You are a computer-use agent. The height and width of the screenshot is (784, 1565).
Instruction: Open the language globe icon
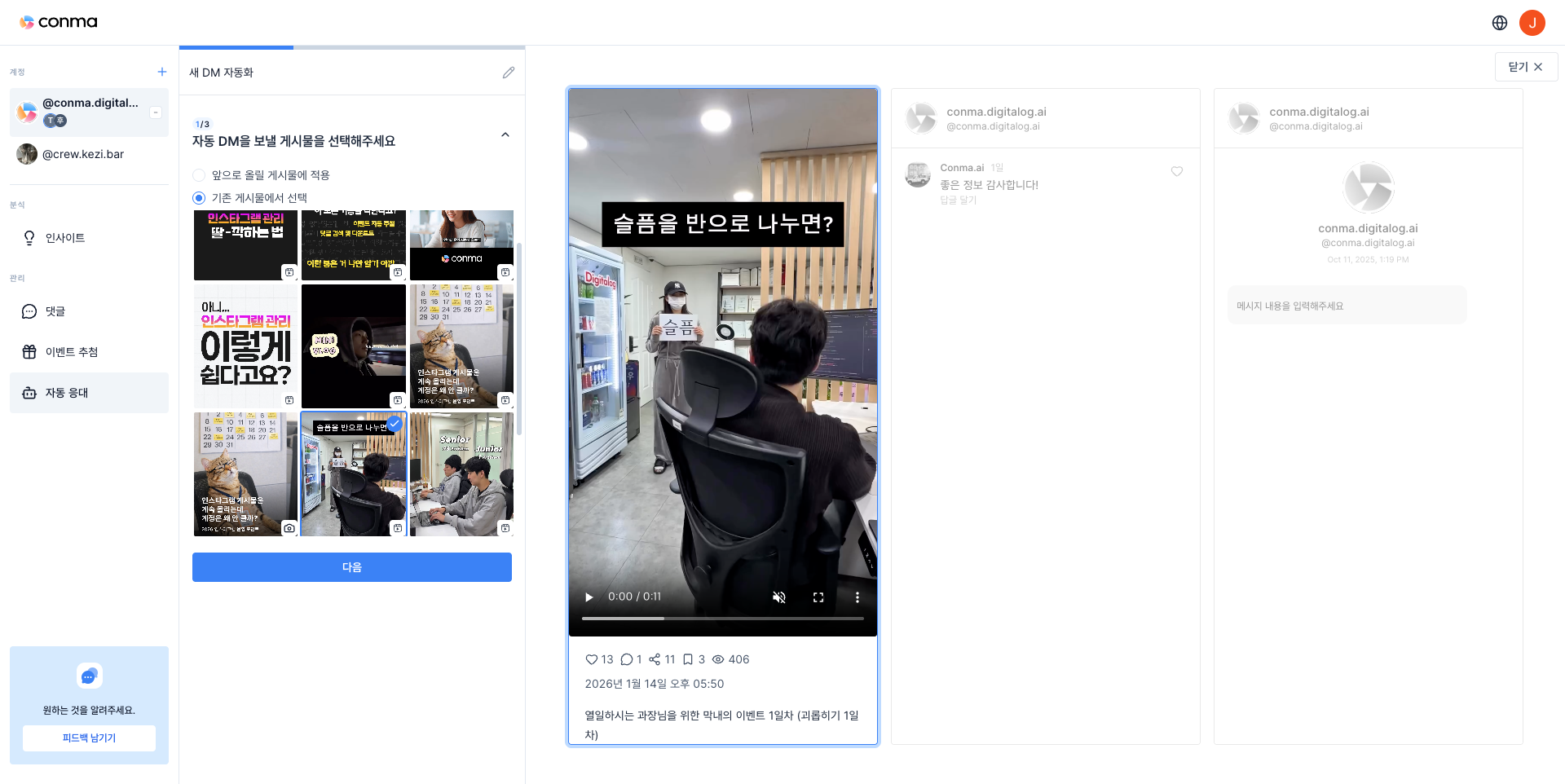point(1500,22)
